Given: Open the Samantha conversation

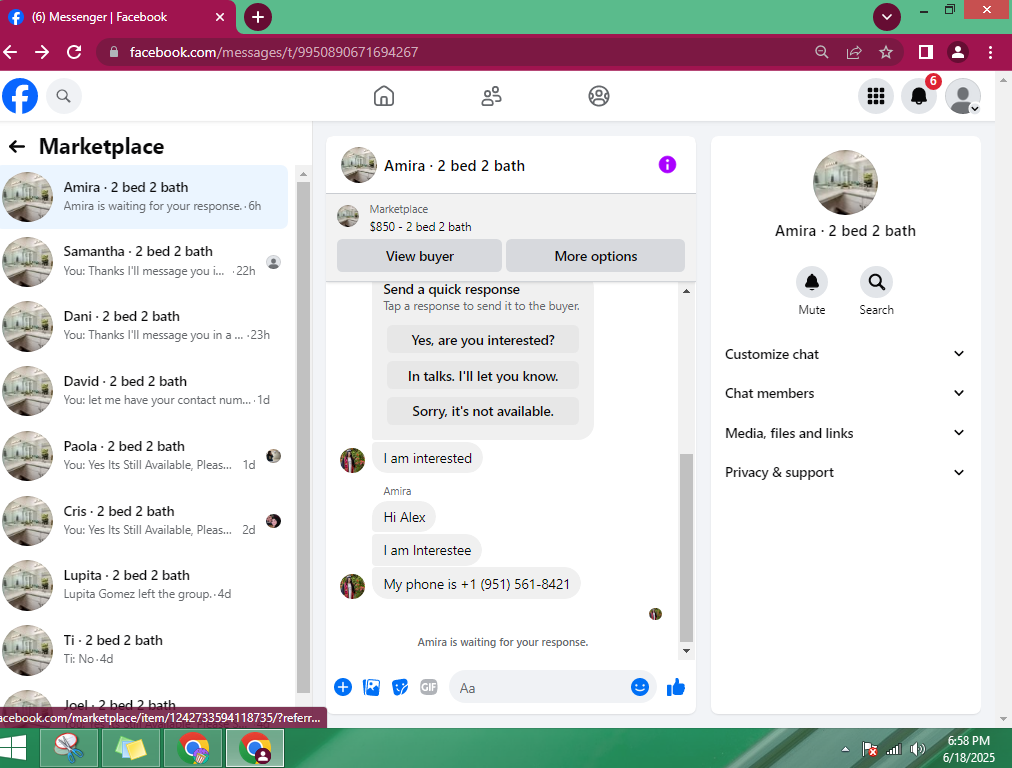Looking at the screenshot, I should point(145,261).
